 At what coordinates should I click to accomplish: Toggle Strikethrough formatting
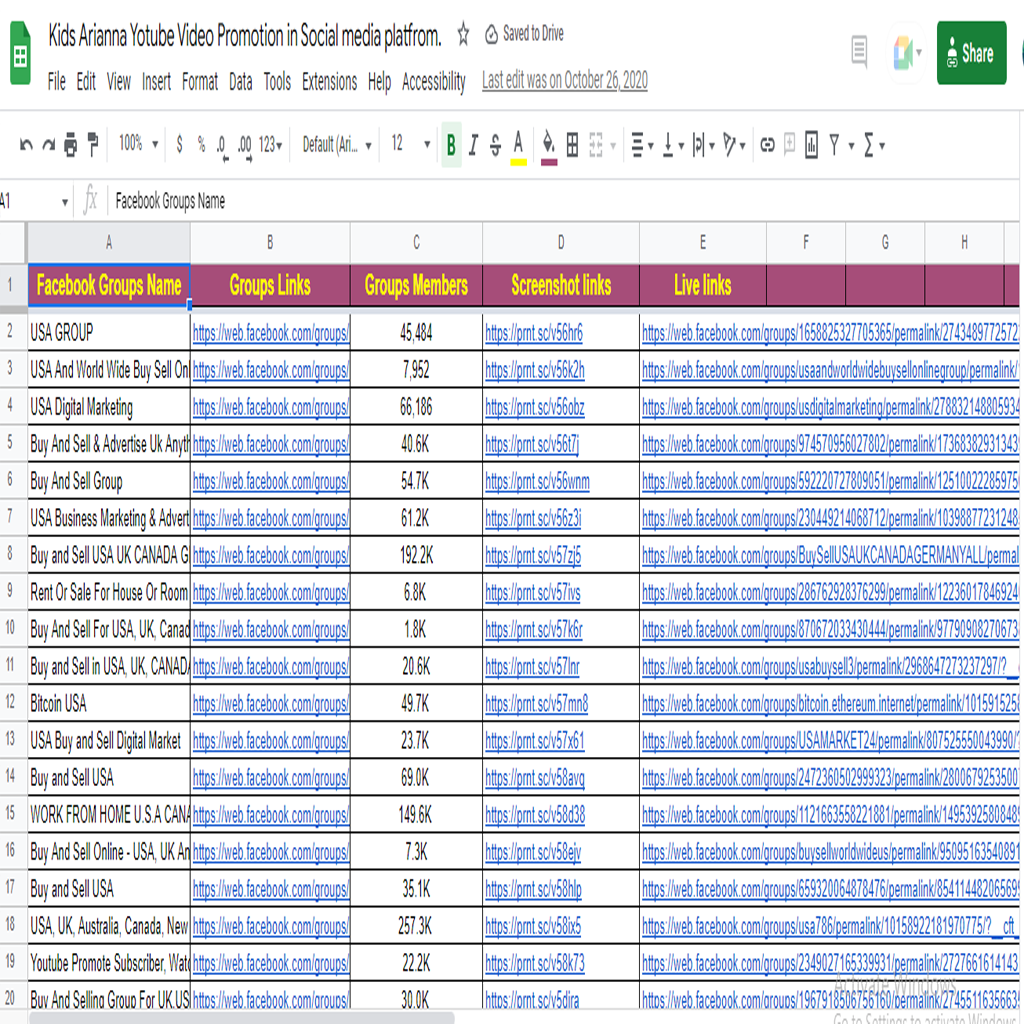(x=495, y=144)
